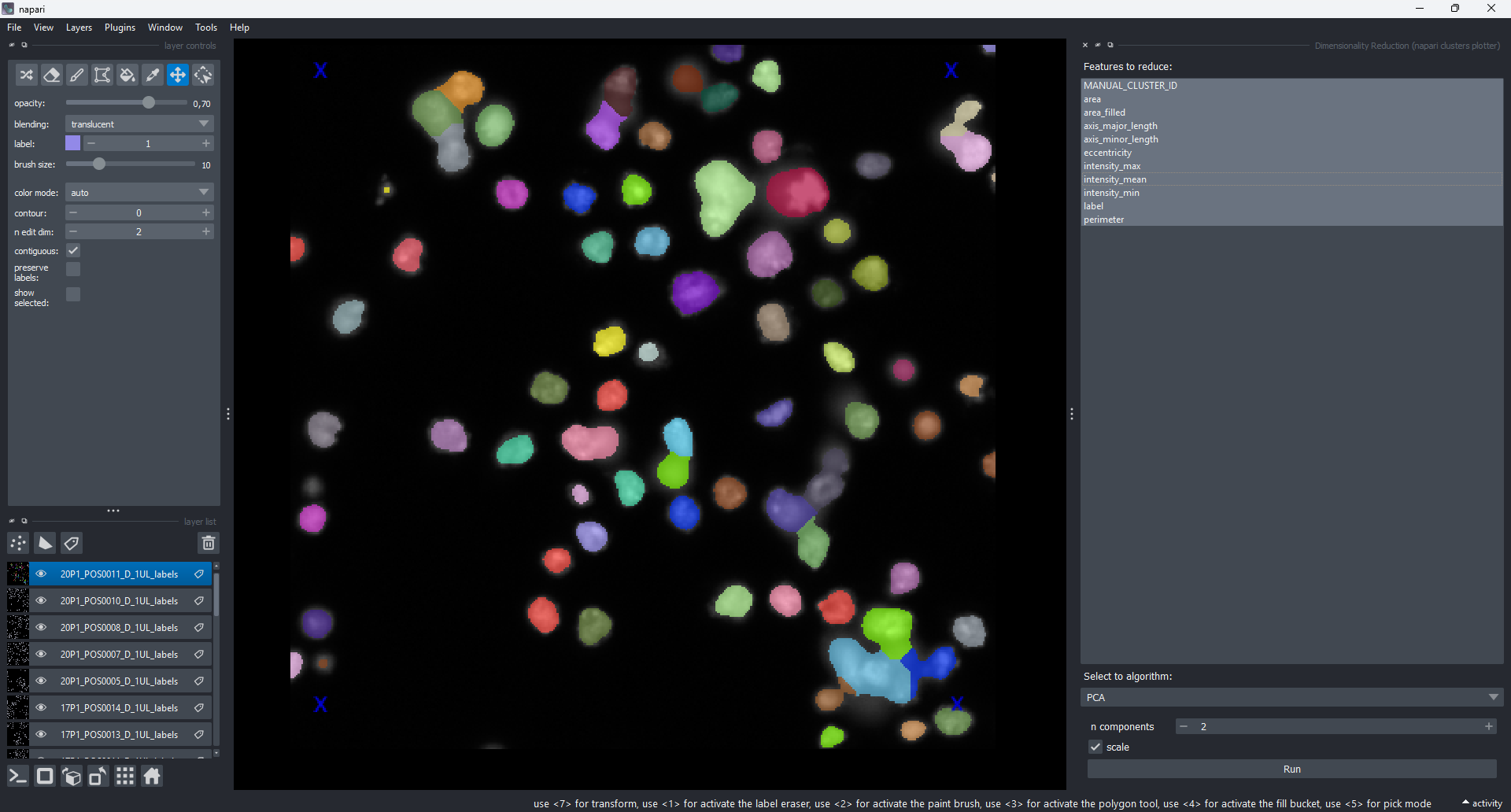This screenshot has width=1511, height=812.
Task: Activate the polygon drawing tool
Action: point(102,75)
